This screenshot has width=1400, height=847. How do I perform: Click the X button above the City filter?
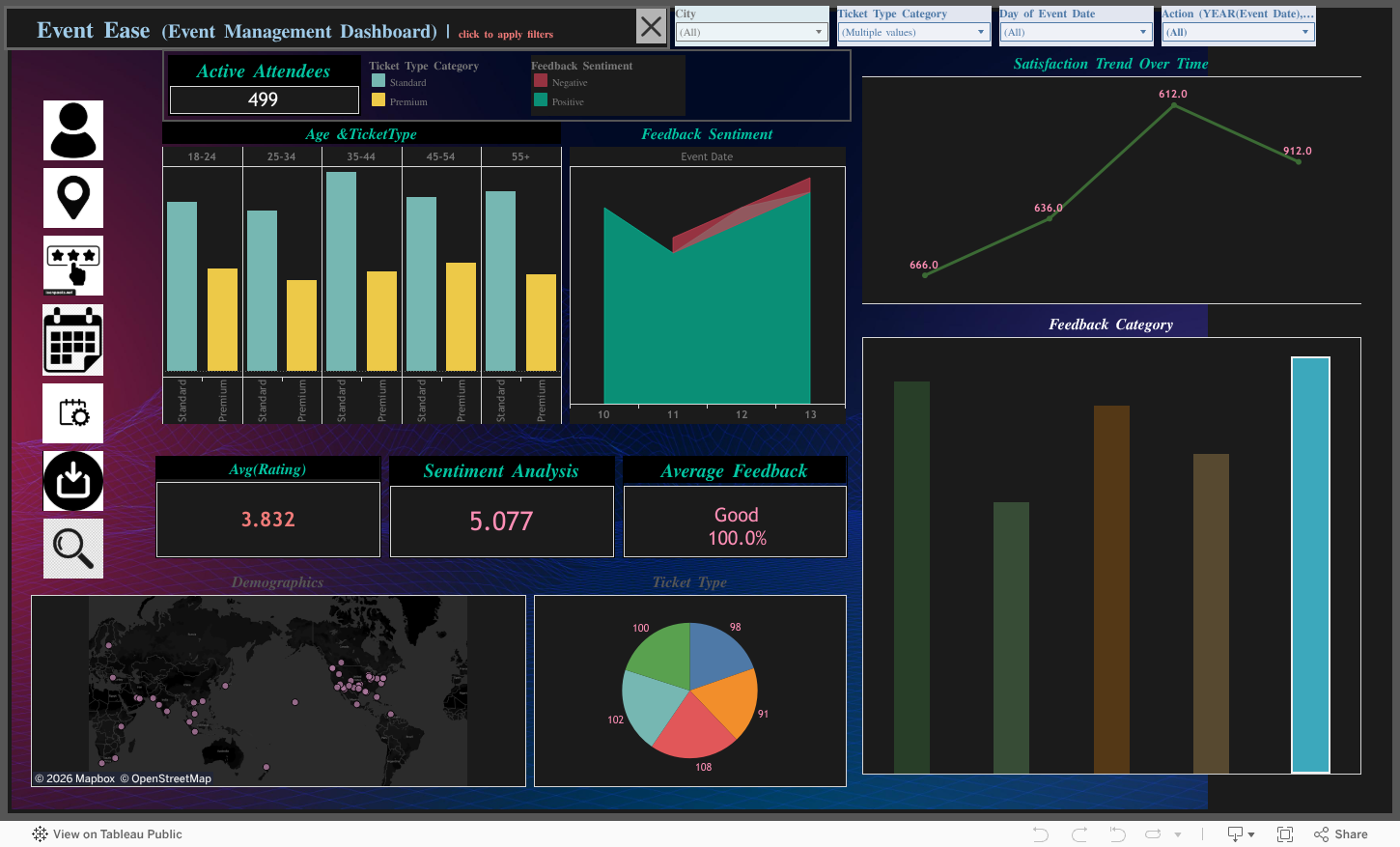point(651,26)
